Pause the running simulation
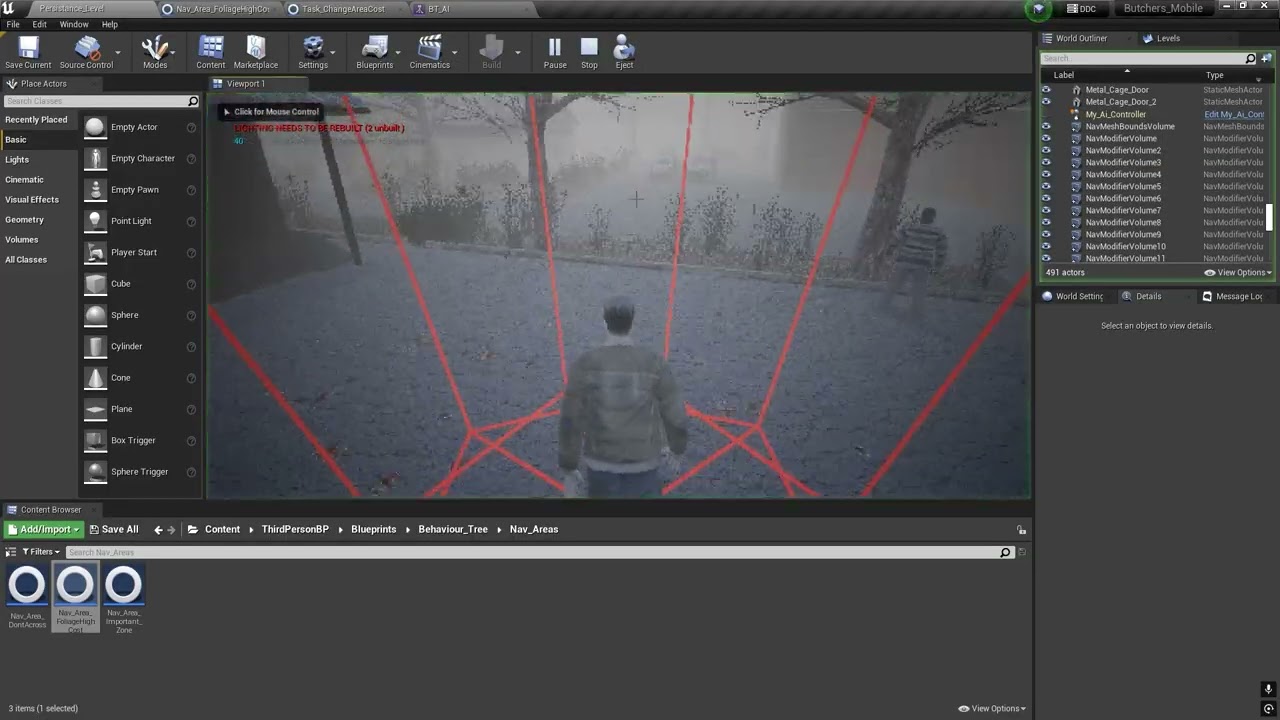This screenshot has width=1280, height=720. (x=554, y=48)
